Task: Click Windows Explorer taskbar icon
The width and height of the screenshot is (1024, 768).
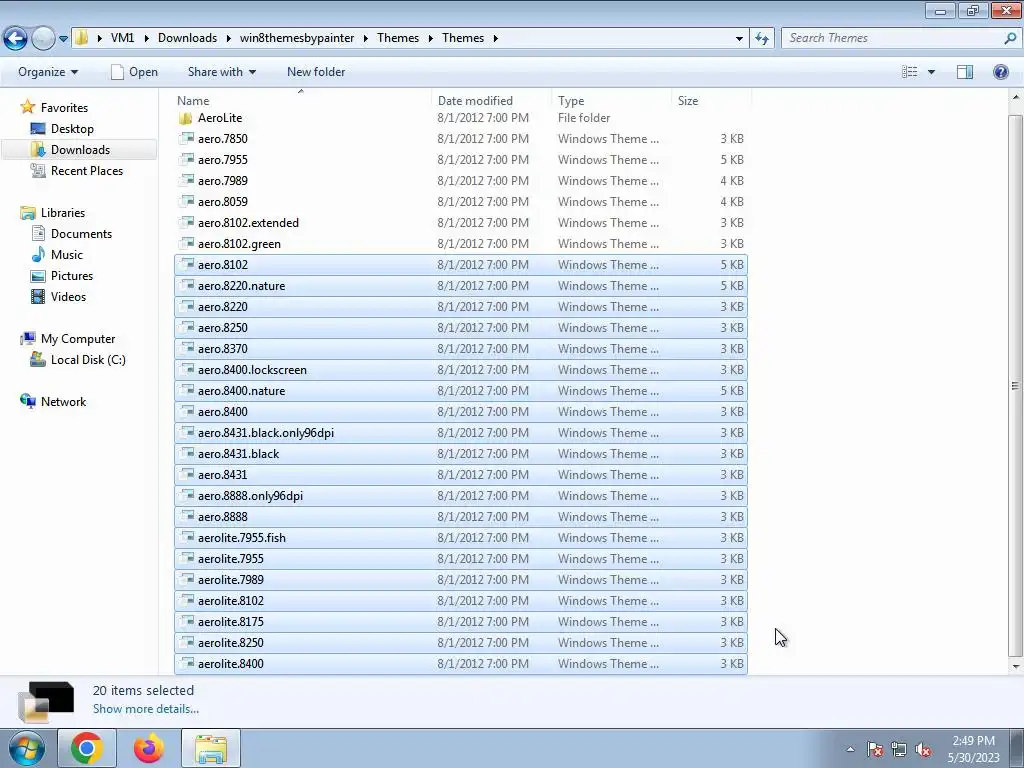Action: pyautogui.click(x=211, y=748)
